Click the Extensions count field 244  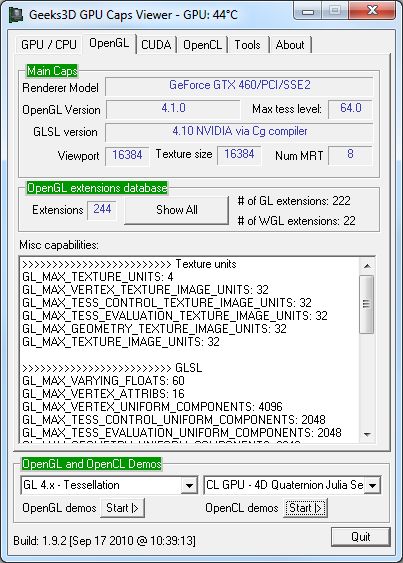(102, 210)
